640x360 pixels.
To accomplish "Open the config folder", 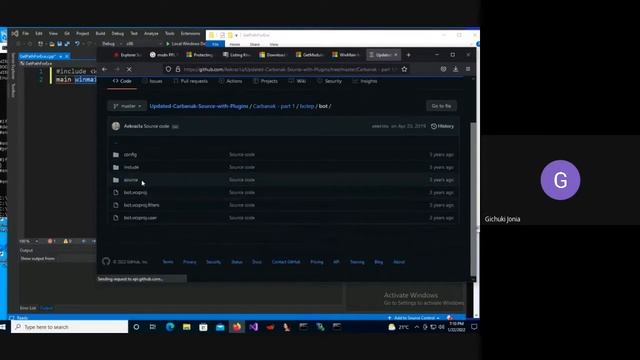I will click(x=130, y=155).
